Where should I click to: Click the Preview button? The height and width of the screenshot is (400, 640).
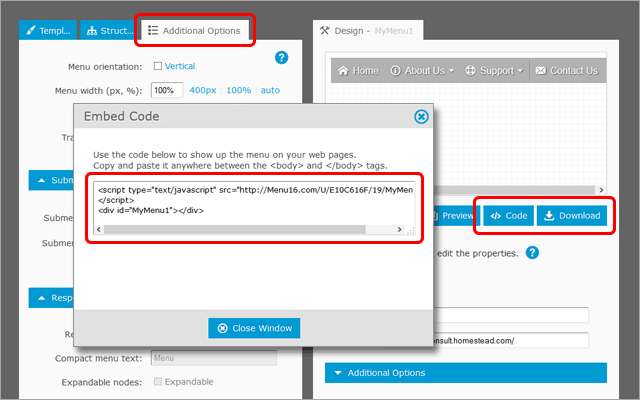coord(456,216)
